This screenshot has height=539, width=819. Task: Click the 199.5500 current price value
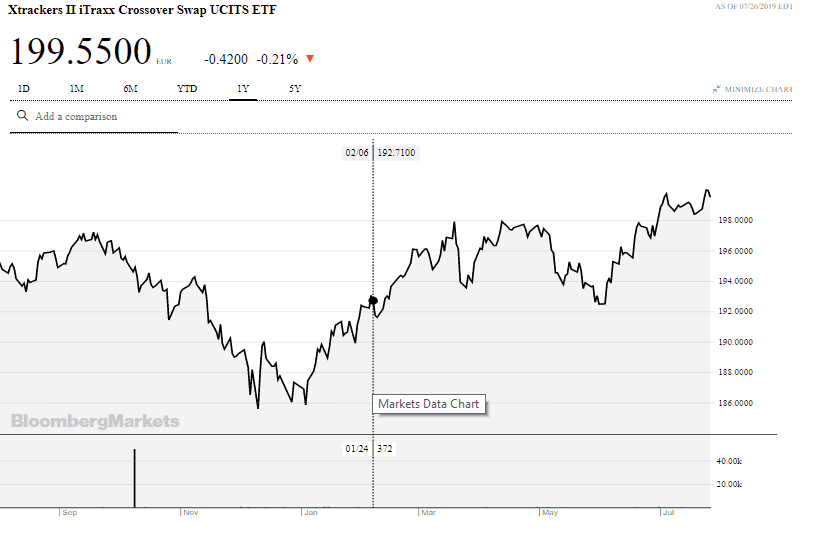point(81,51)
